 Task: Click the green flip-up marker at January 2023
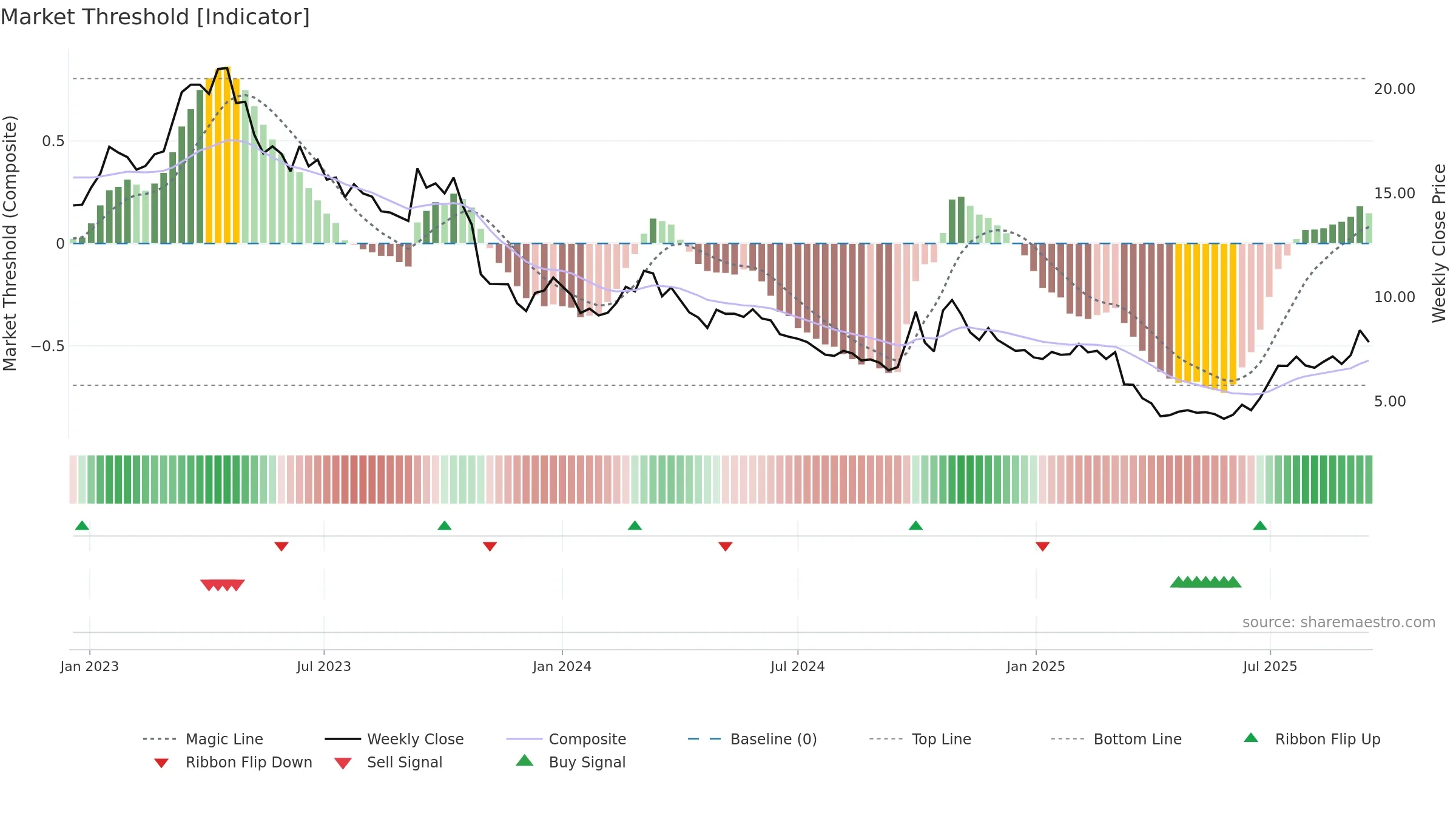(82, 525)
